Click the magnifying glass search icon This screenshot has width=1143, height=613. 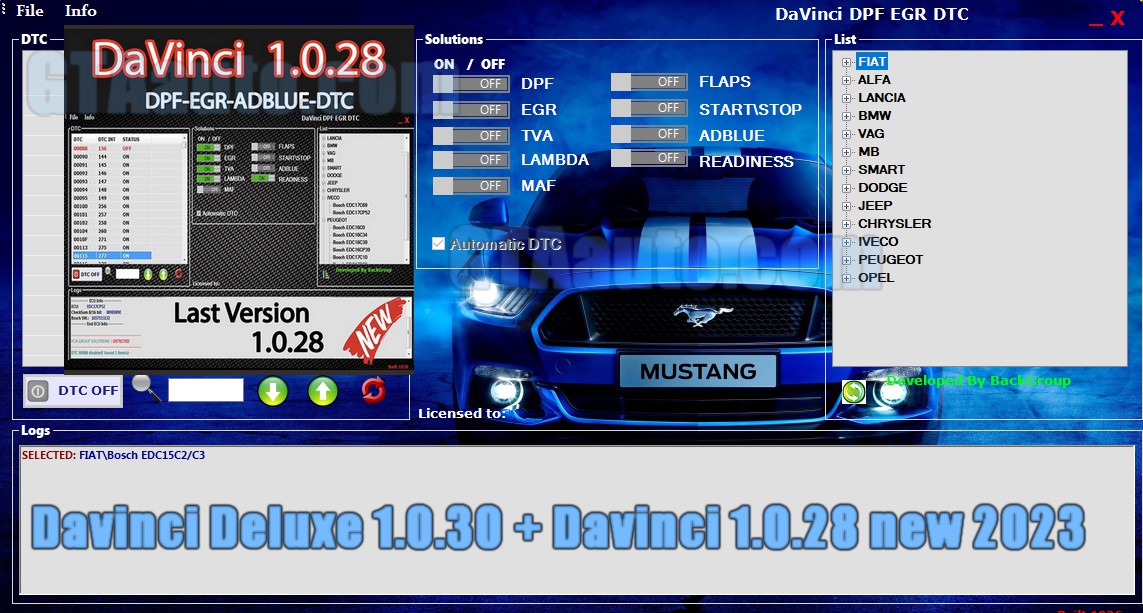[146, 388]
